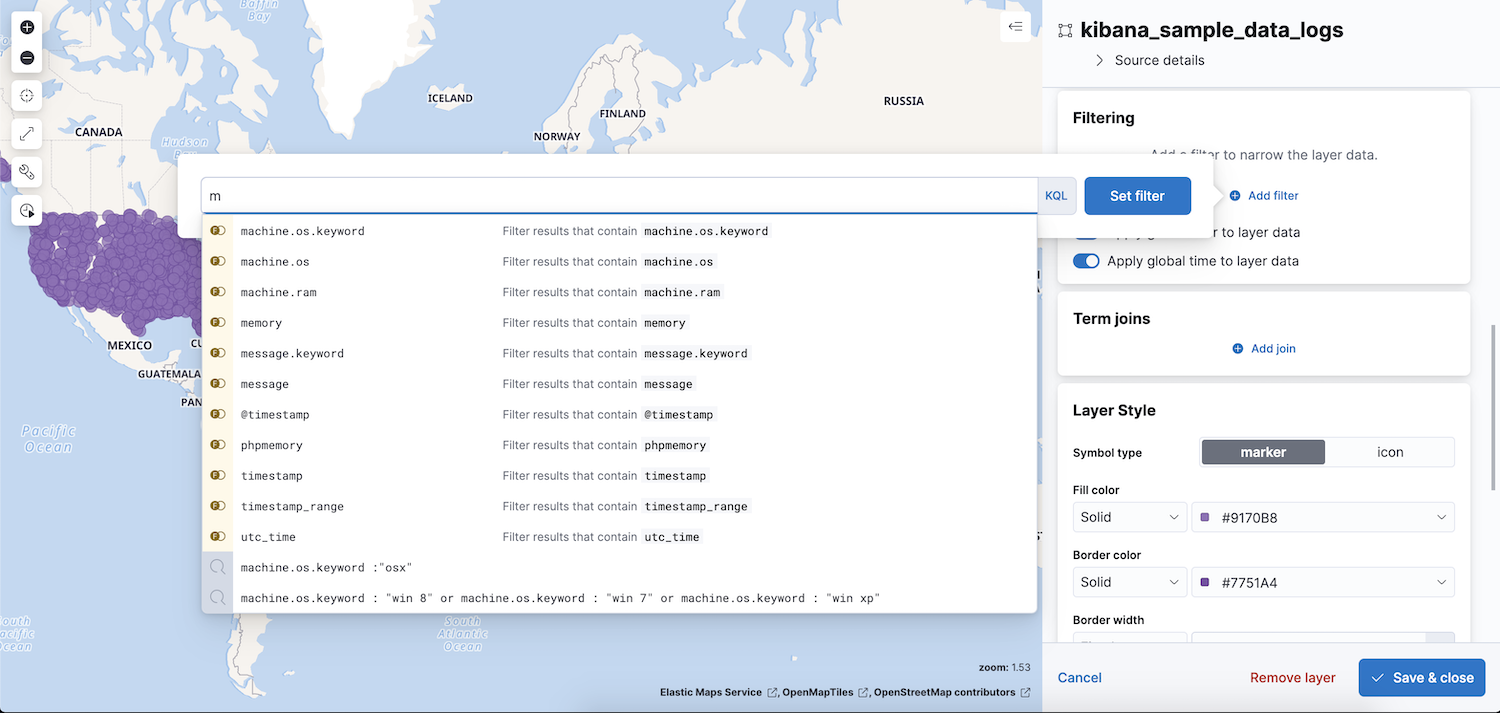Open the Fill color Solid dropdown
The height and width of the screenshot is (713, 1500).
pos(1129,517)
